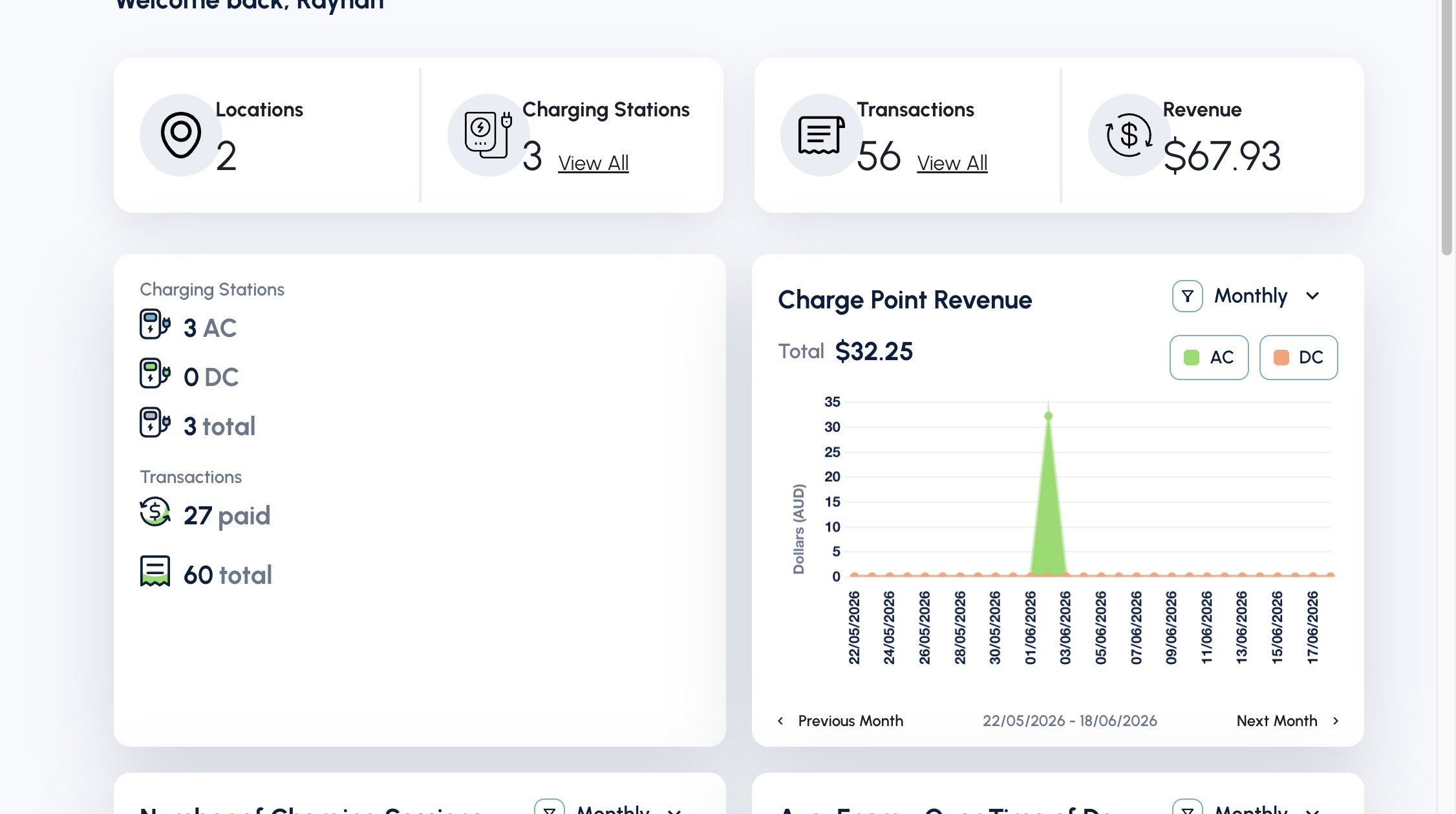The height and width of the screenshot is (814, 1456).
Task: Go to Next Month in revenue chart
Action: pos(1277,721)
